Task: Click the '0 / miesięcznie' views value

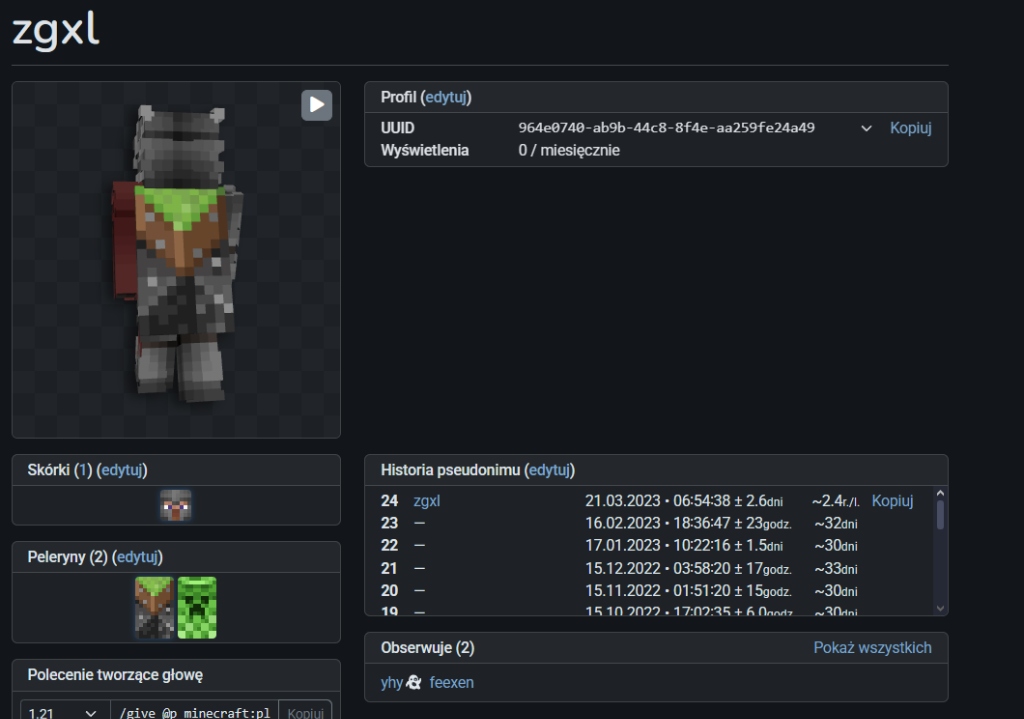Action: pyautogui.click(x=569, y=150)
